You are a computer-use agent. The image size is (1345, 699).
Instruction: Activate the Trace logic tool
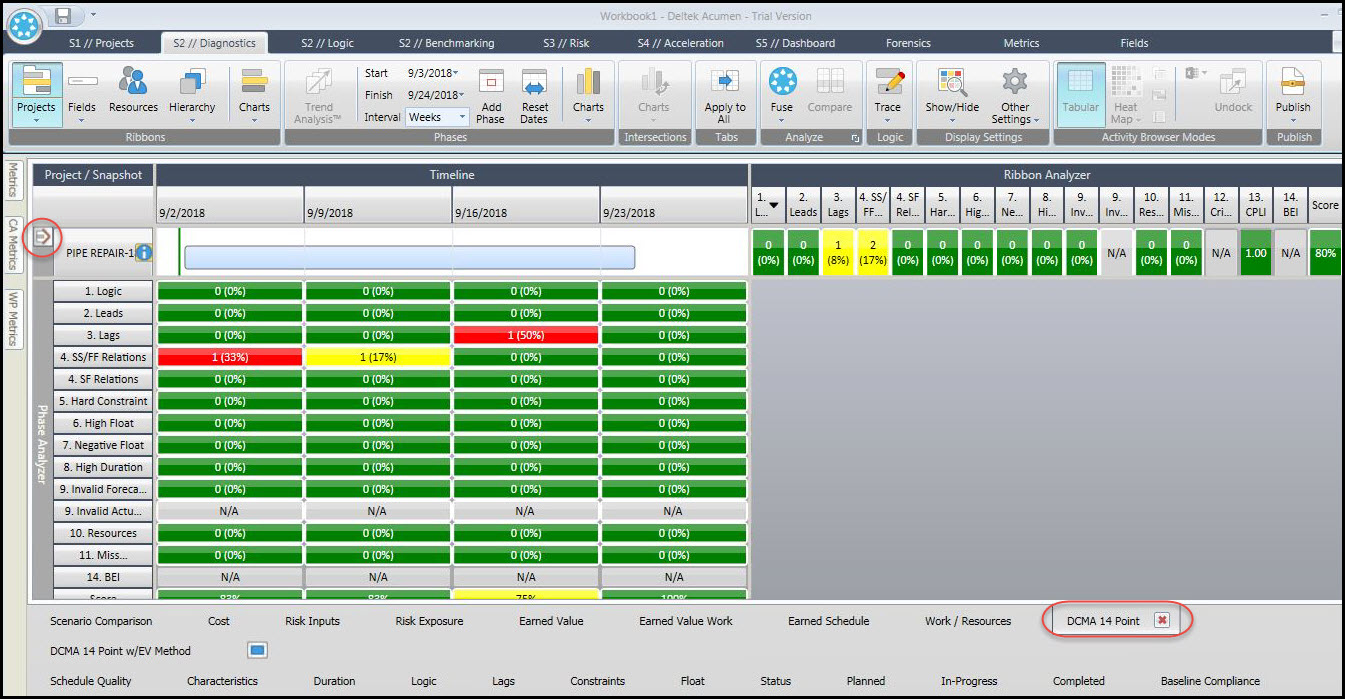click(888, 93)
